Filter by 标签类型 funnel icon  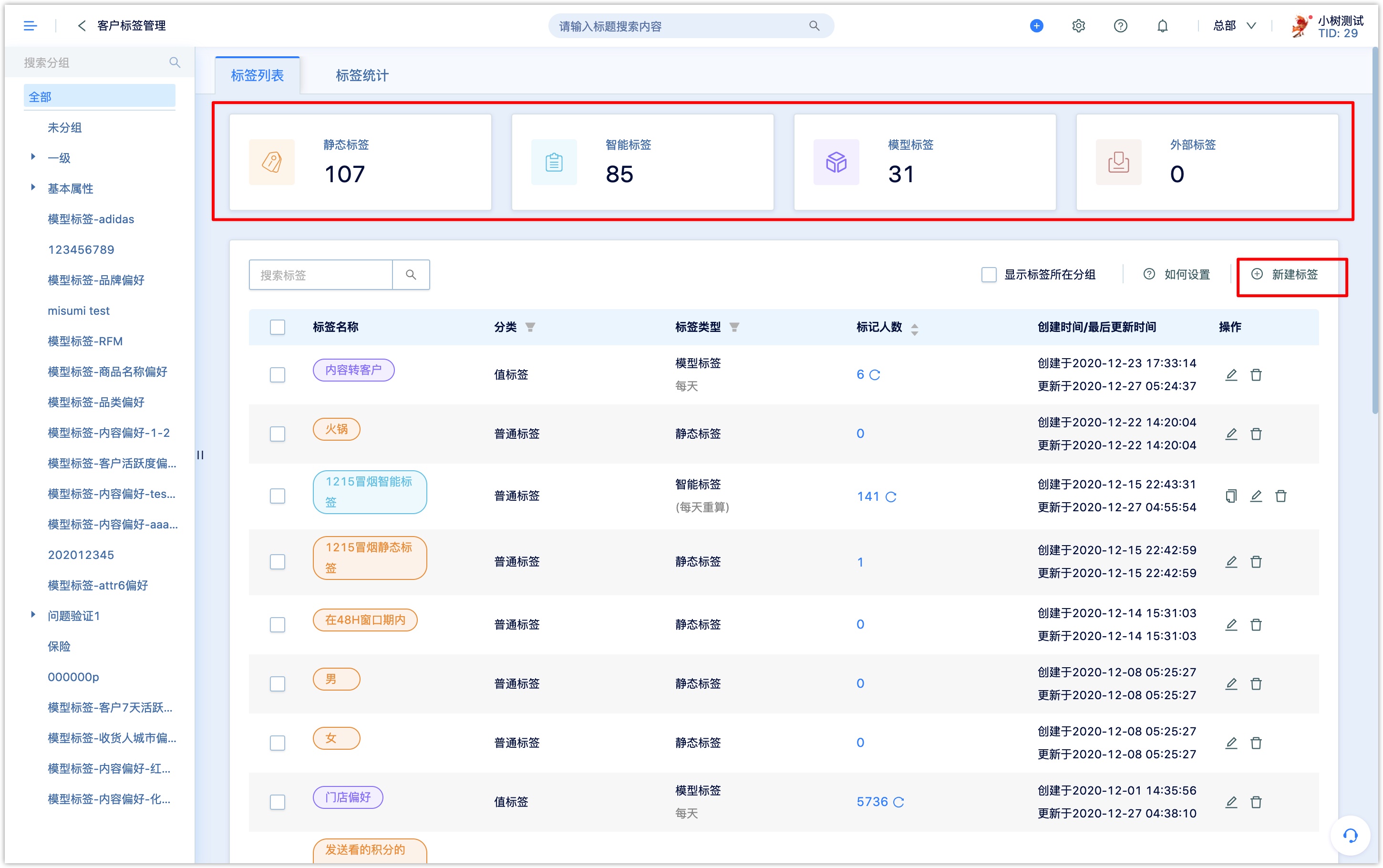click(734, 327)
